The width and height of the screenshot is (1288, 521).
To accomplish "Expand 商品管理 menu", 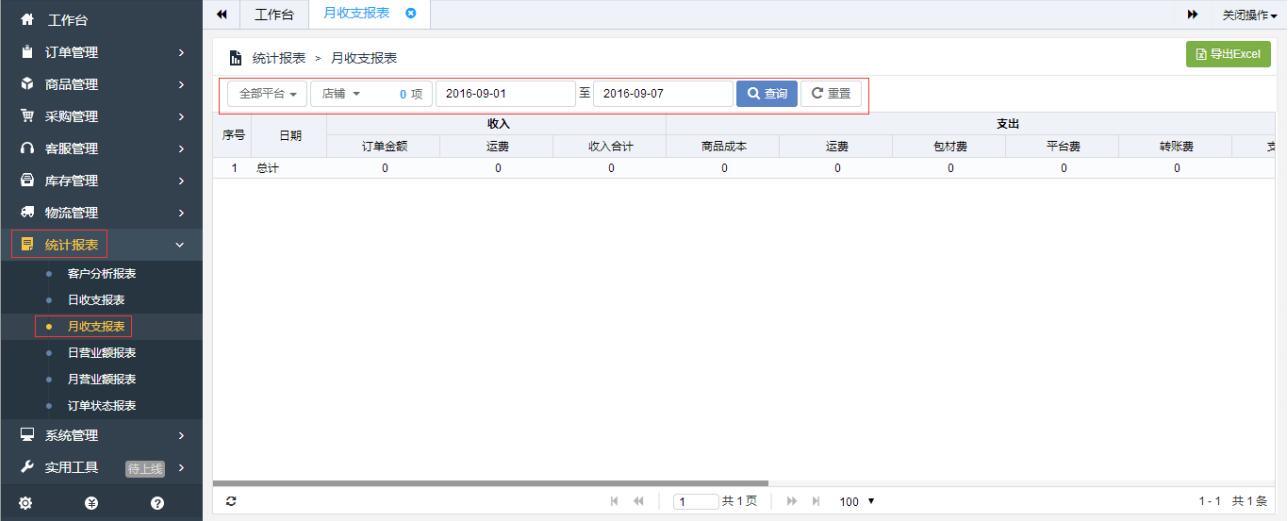I will pyautogui.click(x=180, y=85).
